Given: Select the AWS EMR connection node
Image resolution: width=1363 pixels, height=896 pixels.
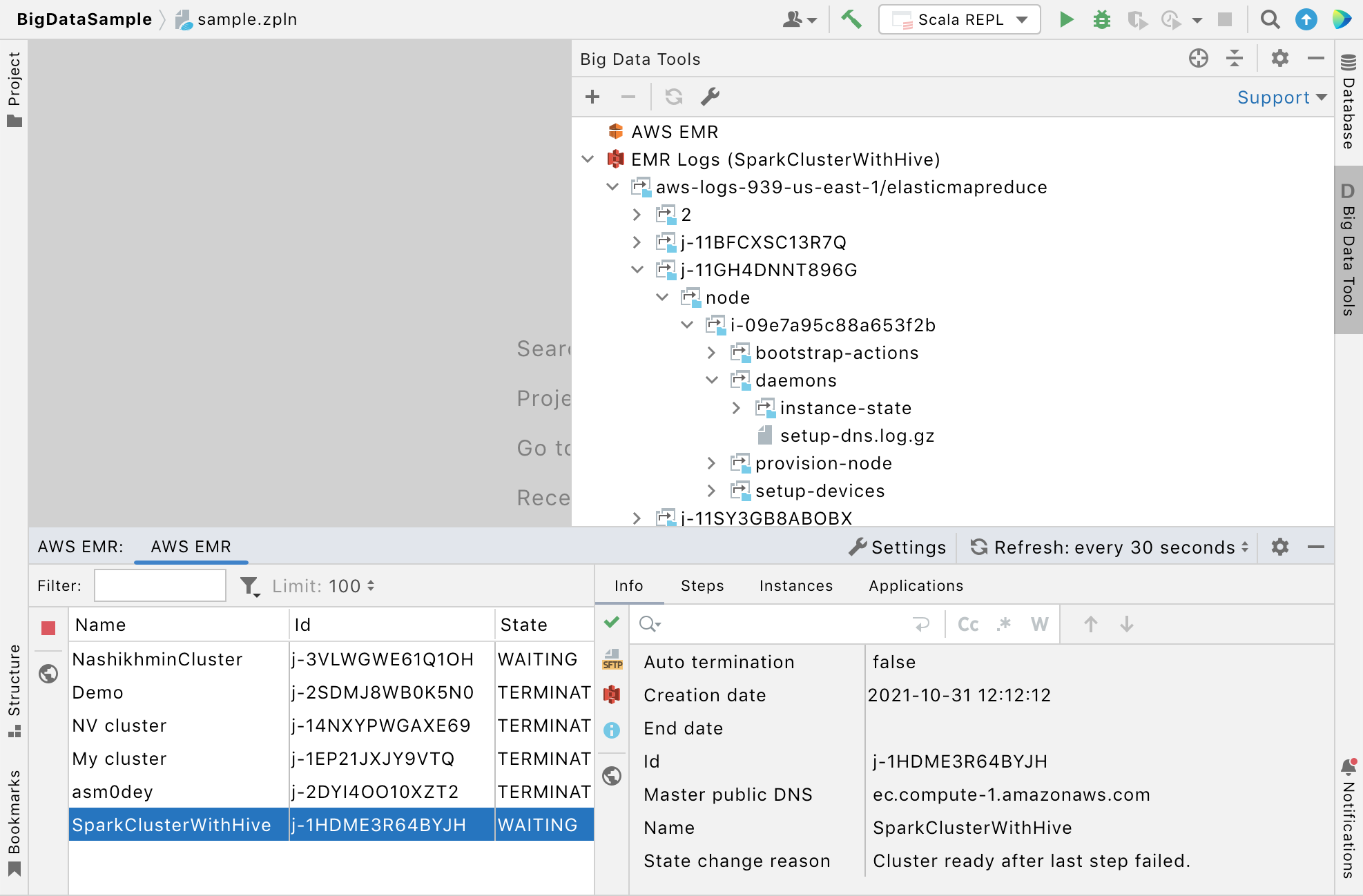Looking at the screenshot, I should [675, 132].
